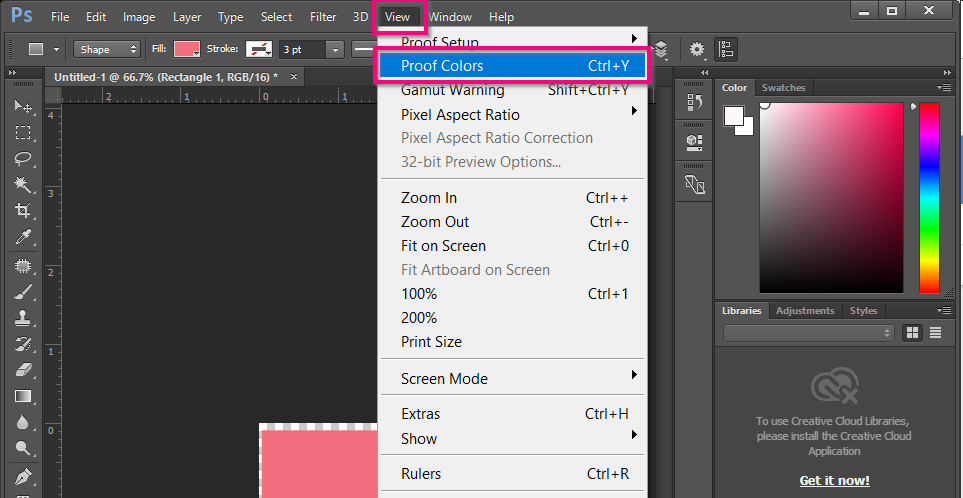Choose Zoom In menu item
The image size is (963, 498).
(x=513, y=198)
